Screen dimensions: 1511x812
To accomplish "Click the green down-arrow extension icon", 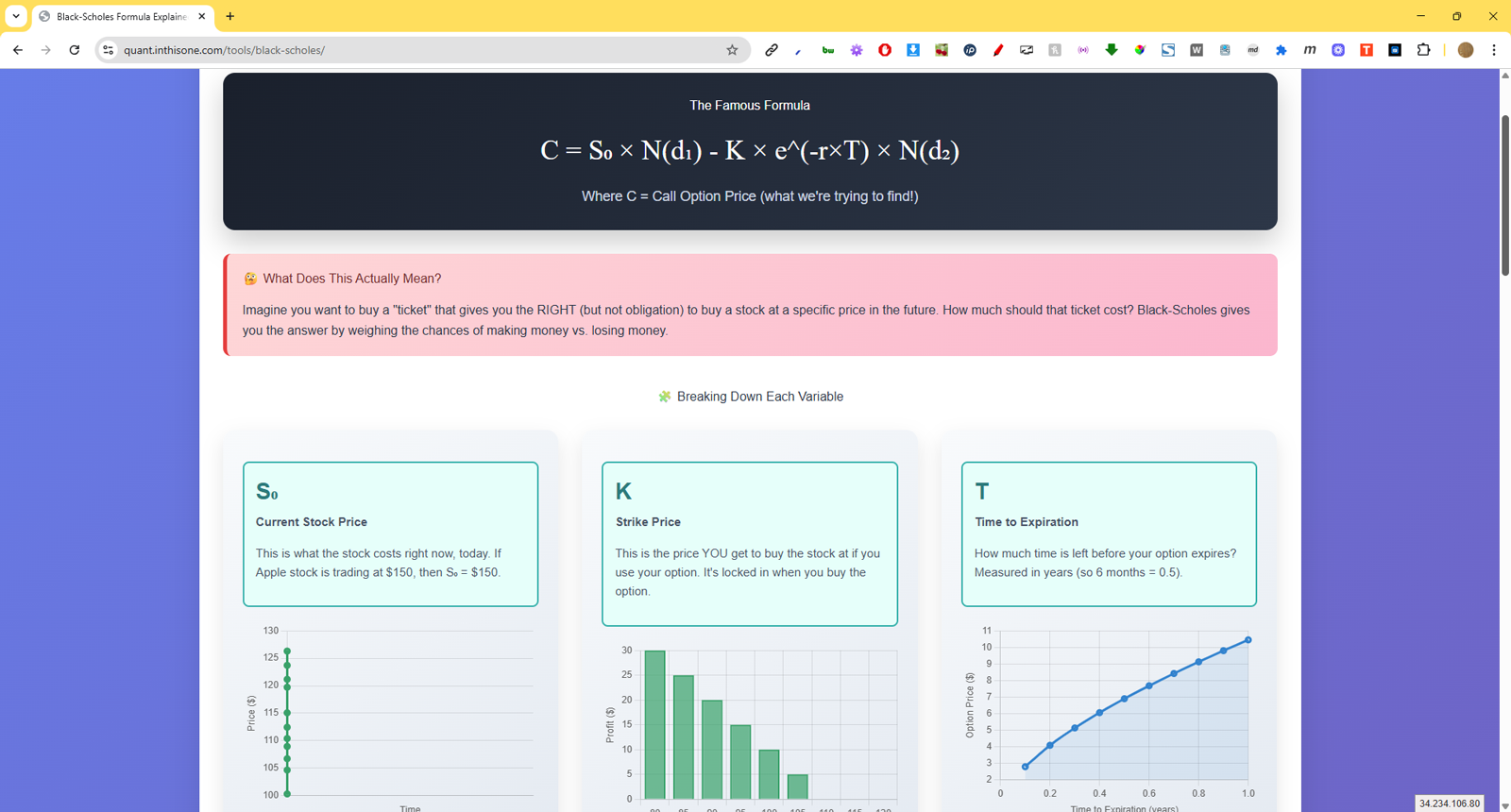I will pos(1112,50).
